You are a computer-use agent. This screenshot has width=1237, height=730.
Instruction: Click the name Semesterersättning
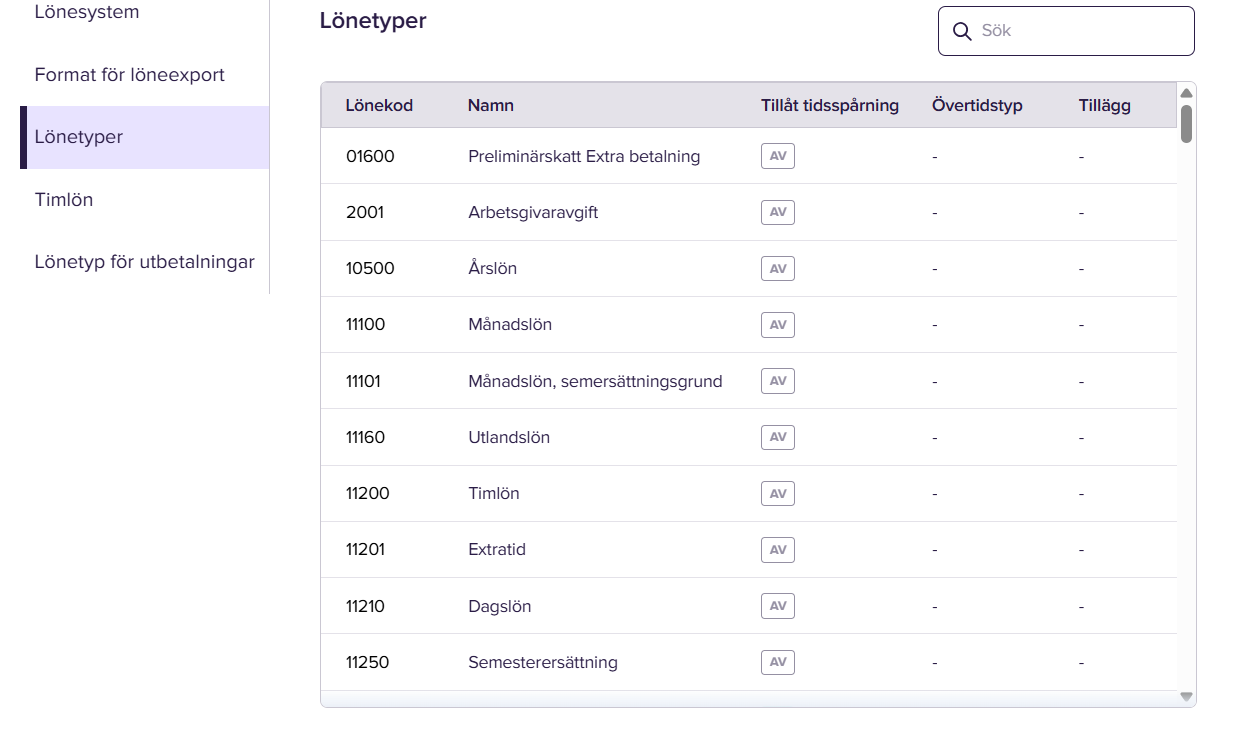543,662
